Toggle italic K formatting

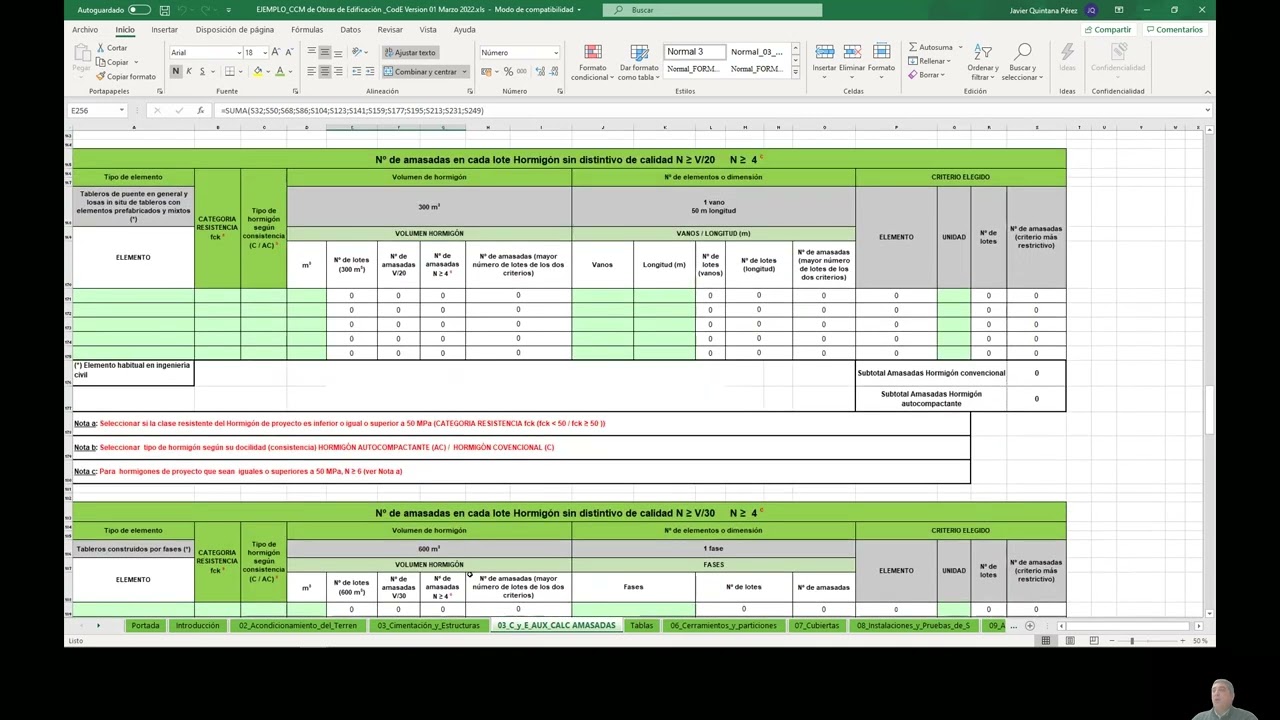188,71
